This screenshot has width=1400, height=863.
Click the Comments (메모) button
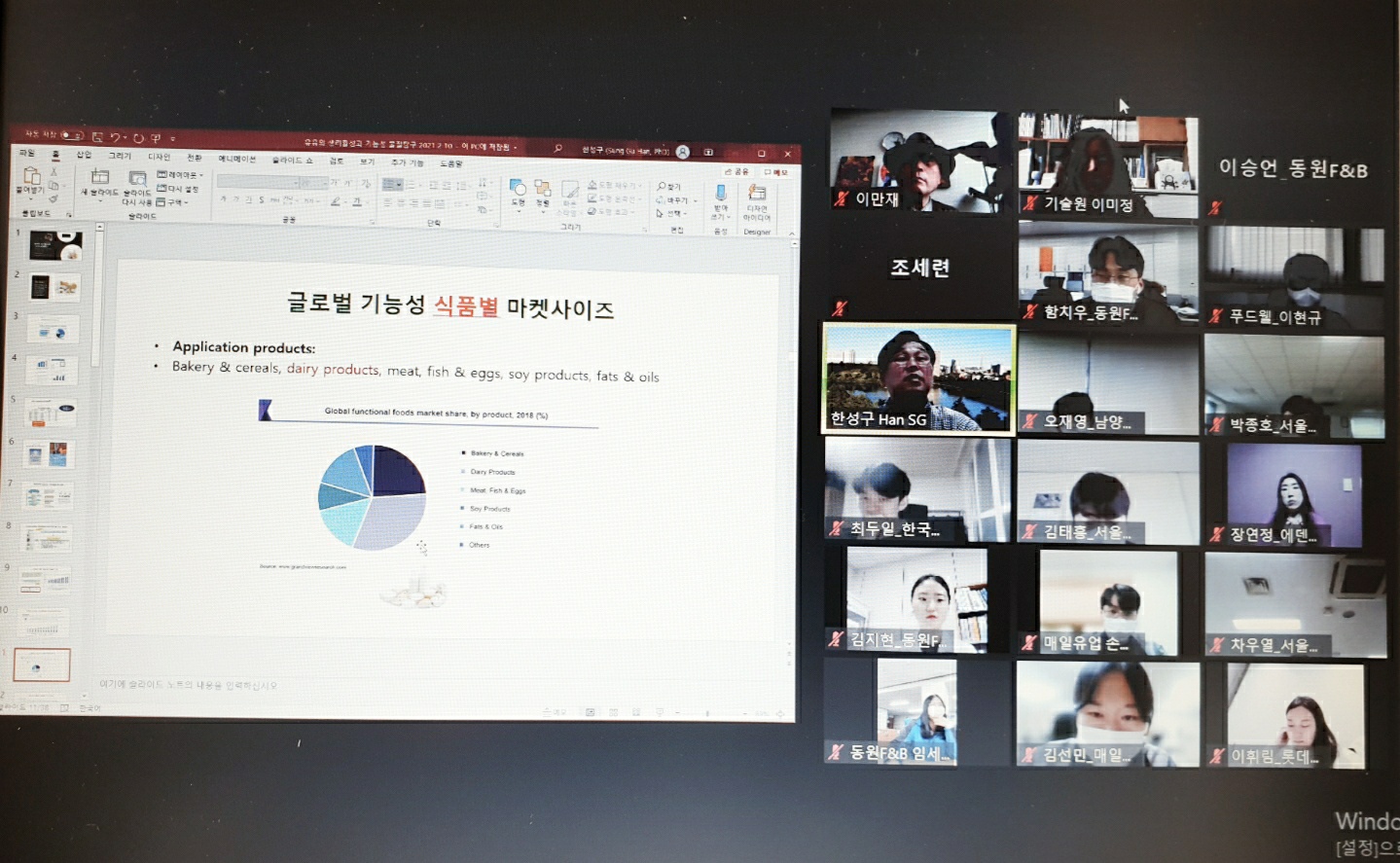click(x=775, y=172)
